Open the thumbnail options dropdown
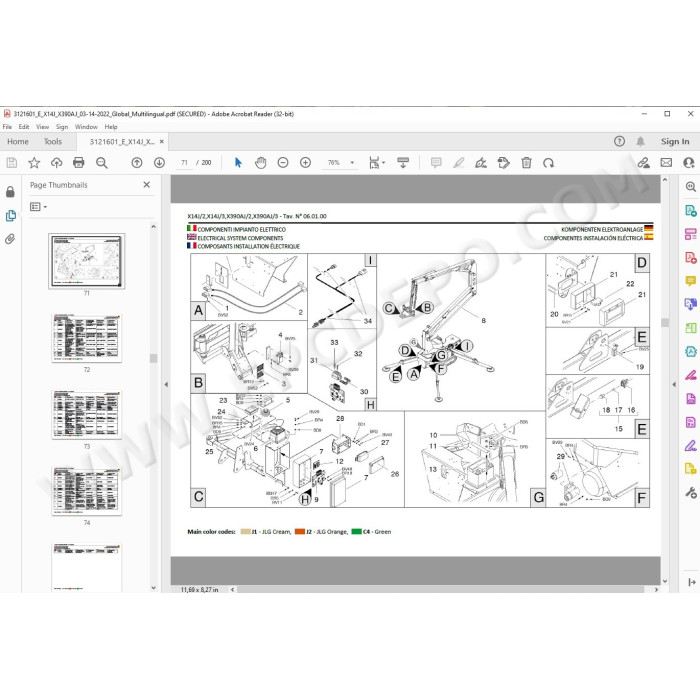700x700 pixels. click(38, 207)
